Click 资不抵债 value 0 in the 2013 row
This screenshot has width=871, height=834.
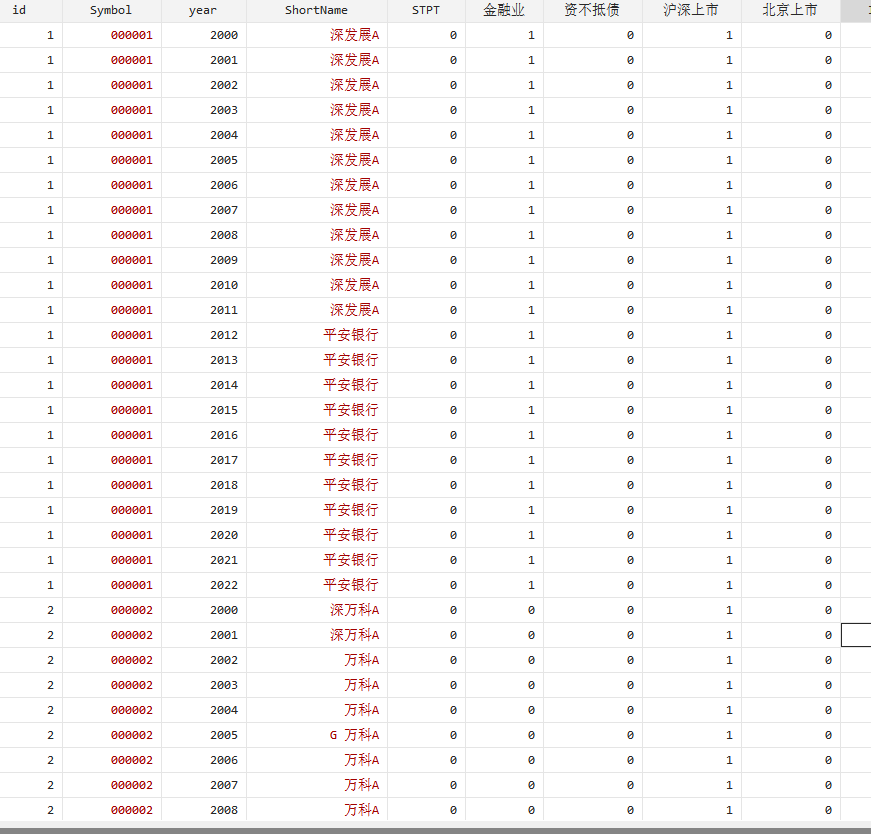click(630, 360)
